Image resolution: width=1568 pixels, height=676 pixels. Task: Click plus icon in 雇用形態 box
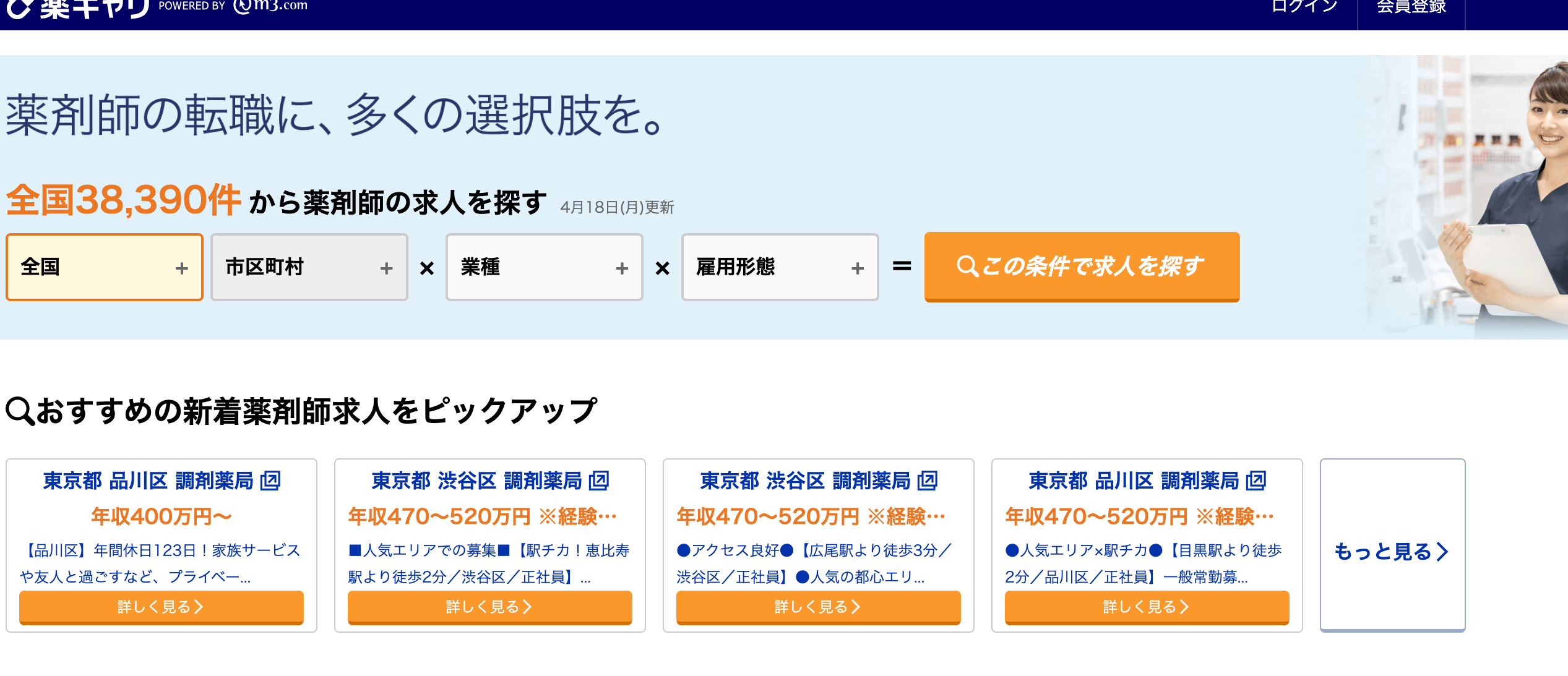(858, 268)
